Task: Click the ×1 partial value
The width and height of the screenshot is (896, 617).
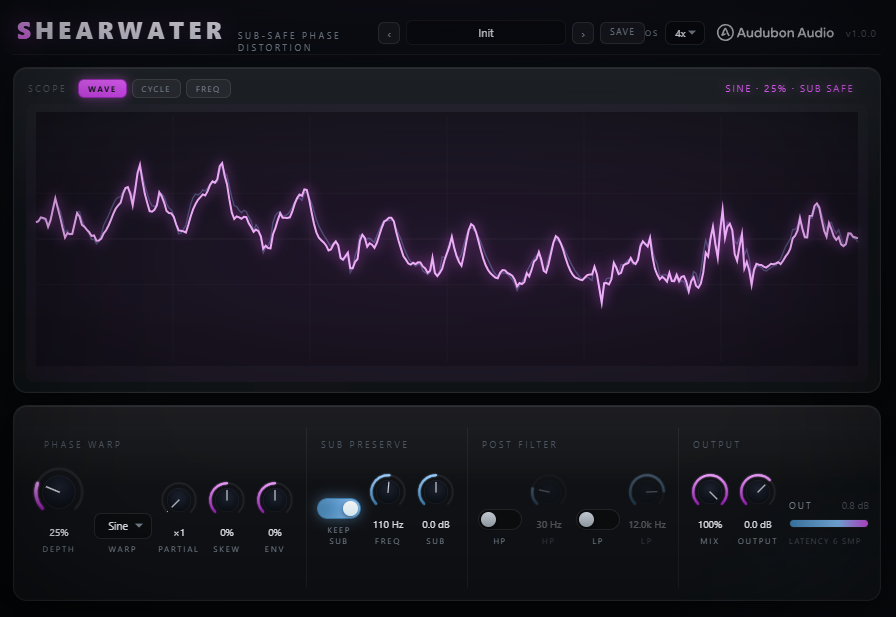Action: pos(179,532)
